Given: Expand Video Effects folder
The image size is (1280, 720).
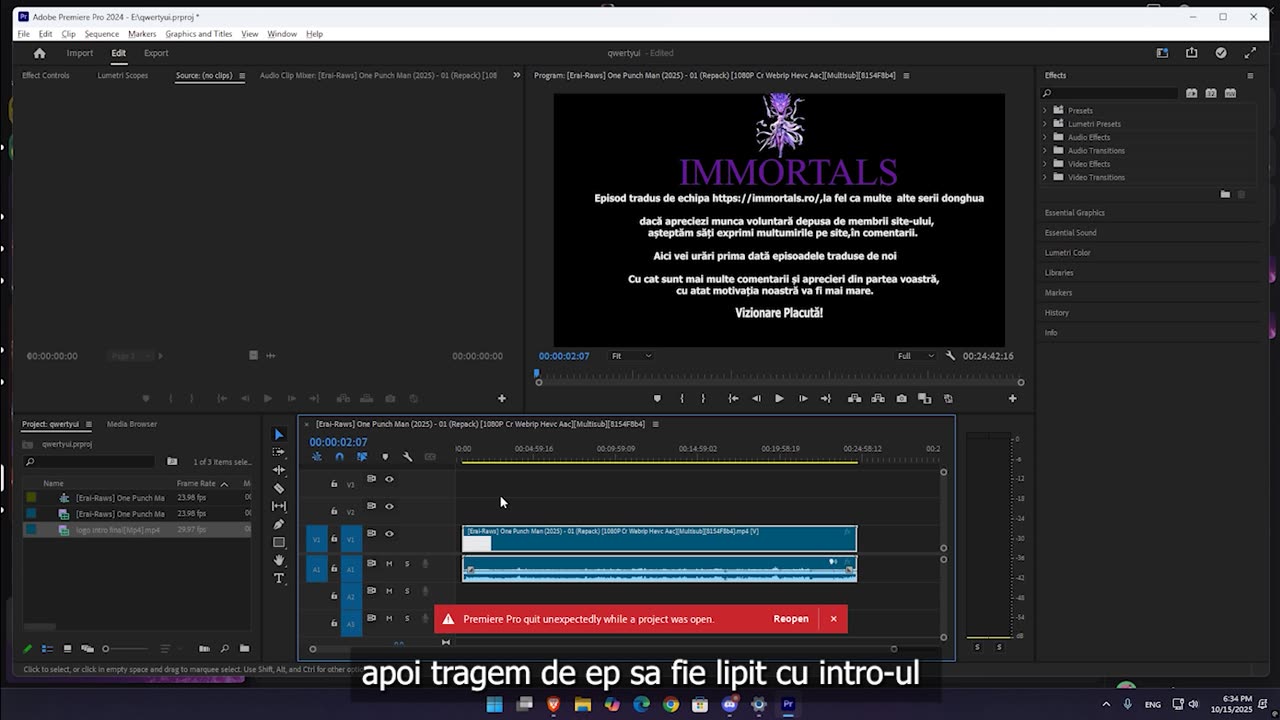Looking at the screenshot, I should 1045,164.
